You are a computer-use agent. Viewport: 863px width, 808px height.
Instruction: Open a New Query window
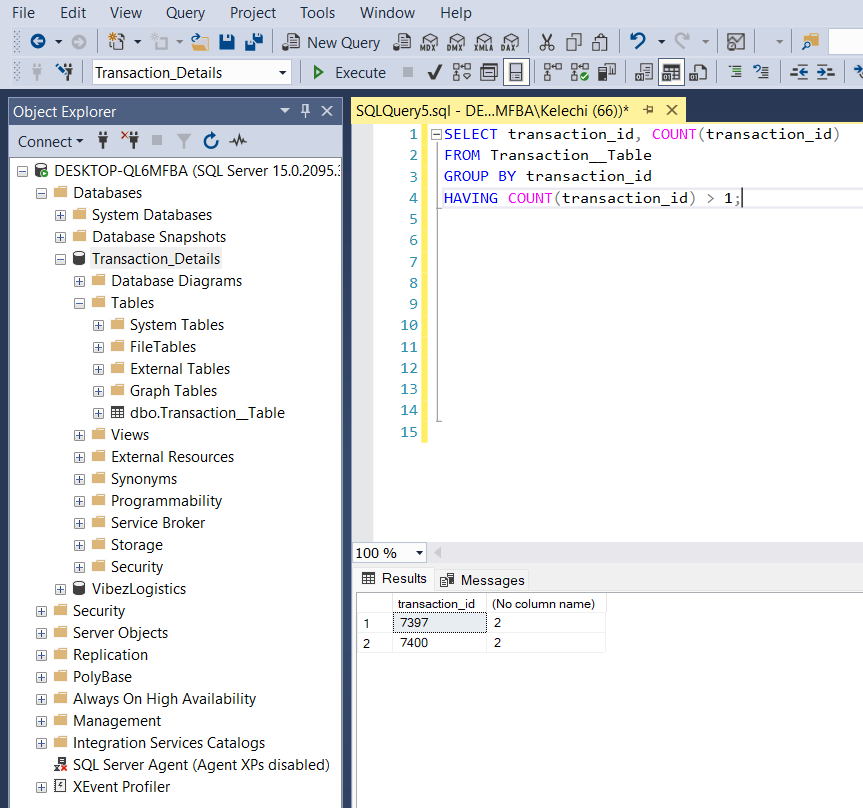pos(331,44)
